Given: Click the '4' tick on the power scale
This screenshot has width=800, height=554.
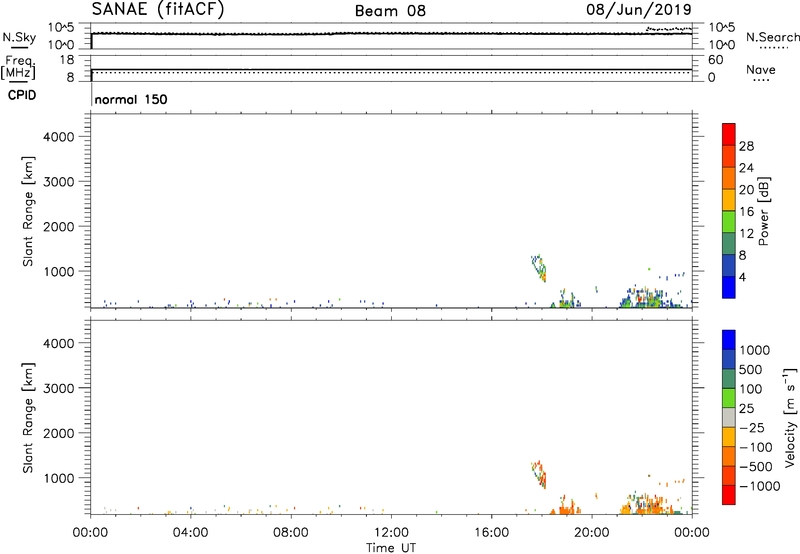Looking at the screenshot, I should [742, 278].
